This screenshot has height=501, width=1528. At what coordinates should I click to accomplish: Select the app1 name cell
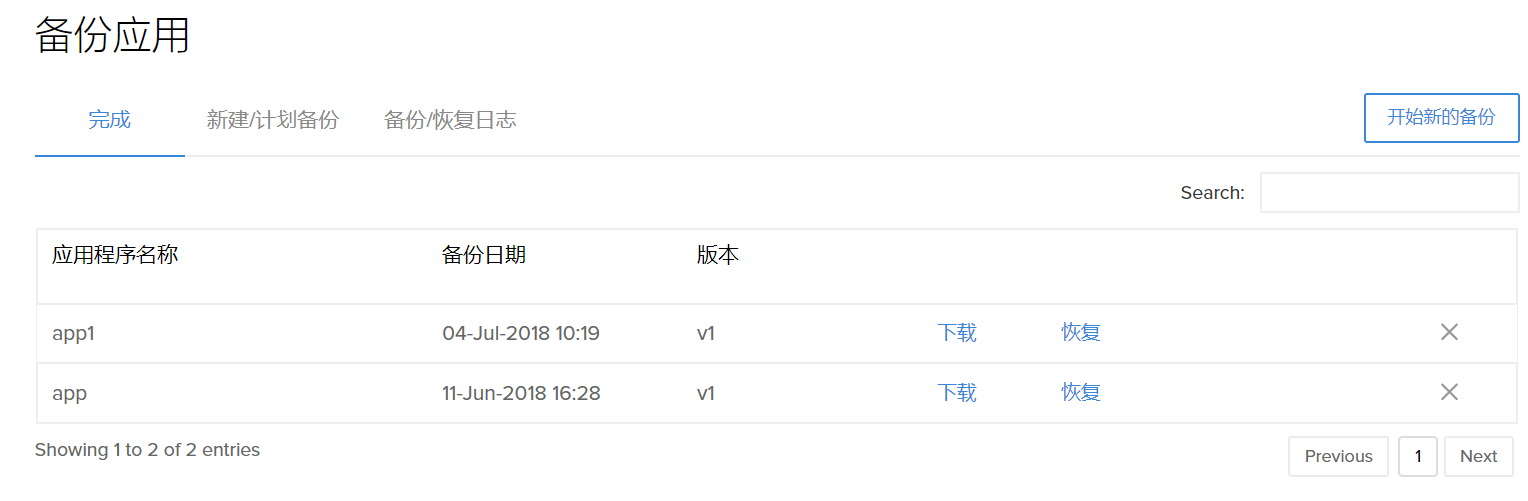click(73, 333)
